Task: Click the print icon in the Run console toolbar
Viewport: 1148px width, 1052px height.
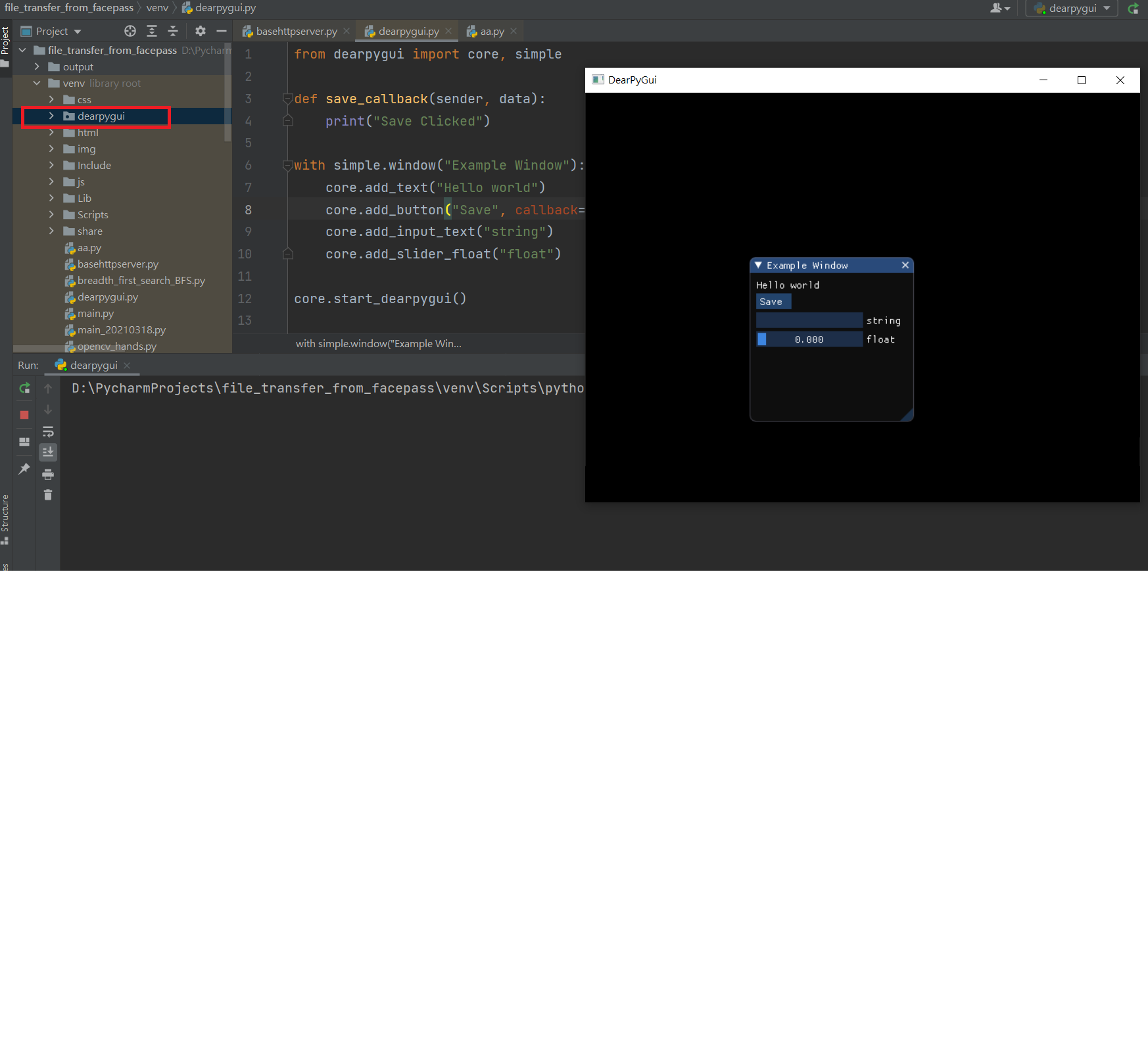Action: tap(48, 475)
